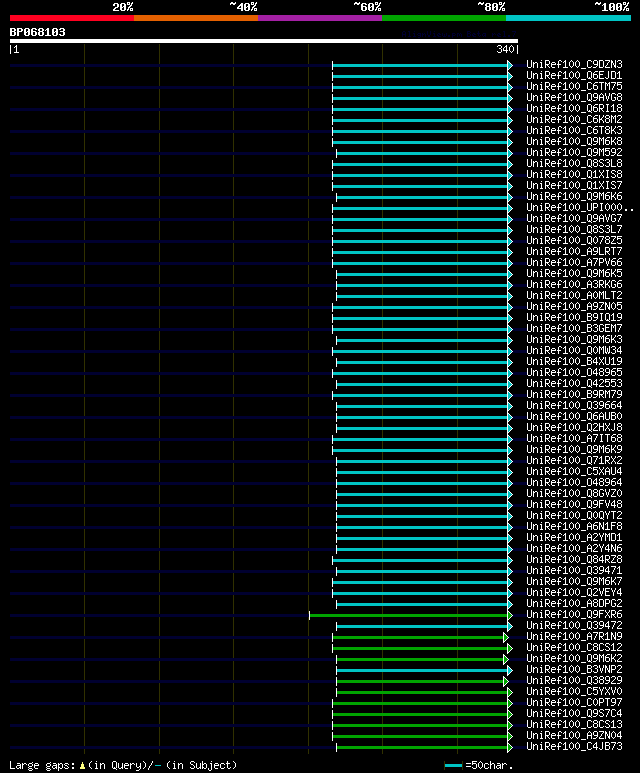The height and width of the screenshot is (773, 640).
Task: Click the purple ~60% legend segment
Action: [x=320, y=18]
